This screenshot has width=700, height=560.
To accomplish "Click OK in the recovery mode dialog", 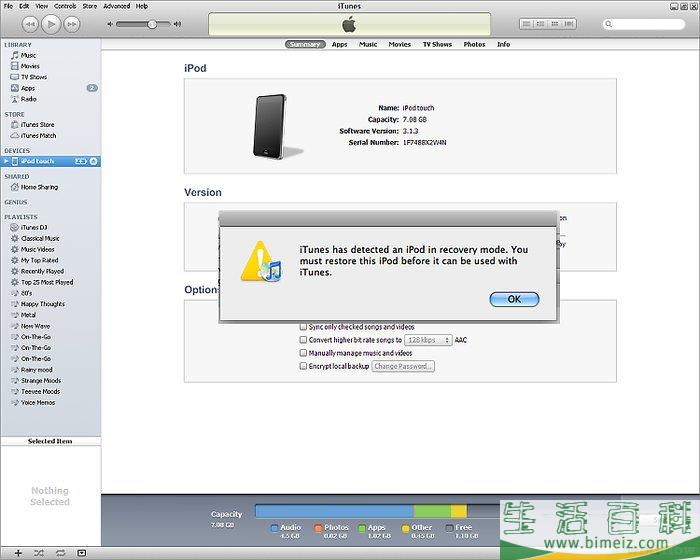I will pos(514,299).
